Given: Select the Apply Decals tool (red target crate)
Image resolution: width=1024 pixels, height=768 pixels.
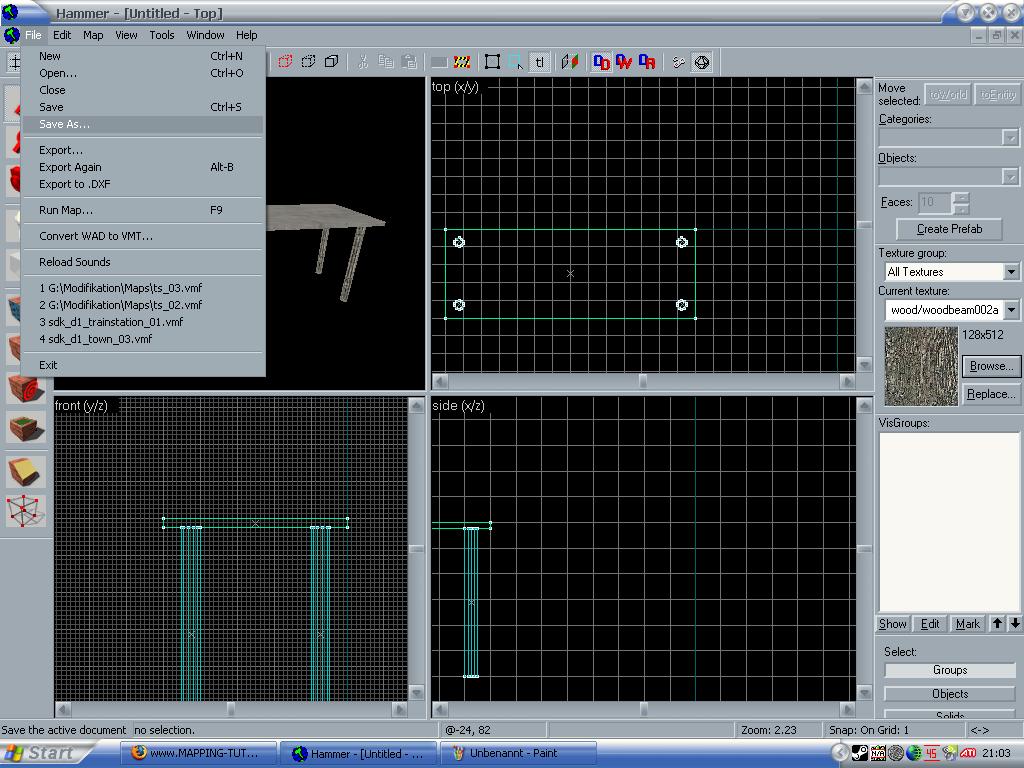Looking at the screenshot, I should [x=26, y=389].
